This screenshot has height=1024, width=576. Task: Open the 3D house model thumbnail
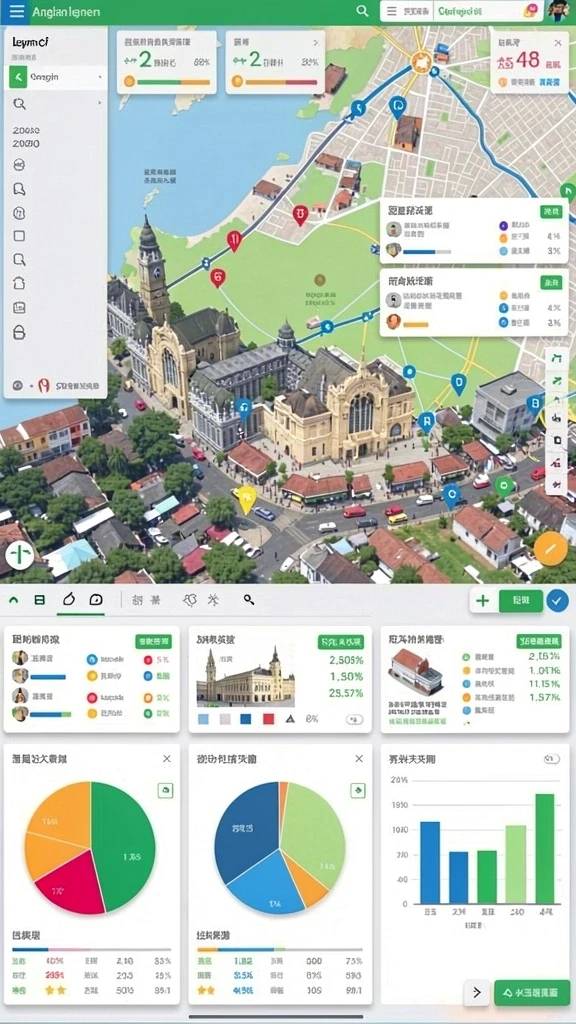[415, 672]
